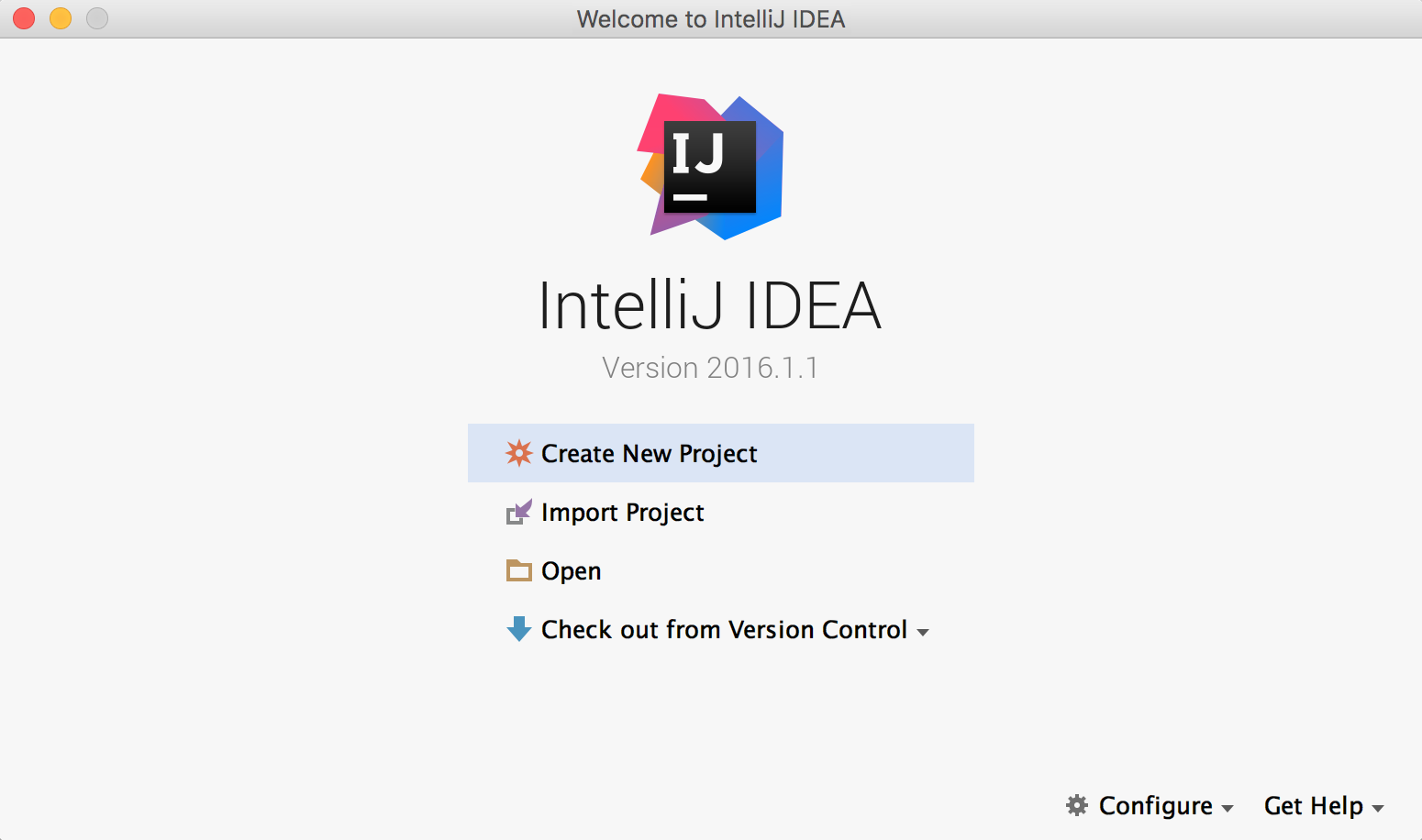Click the Check out from Version Control chevron
Screen dimensions: 1422x840
click(924, 632)
